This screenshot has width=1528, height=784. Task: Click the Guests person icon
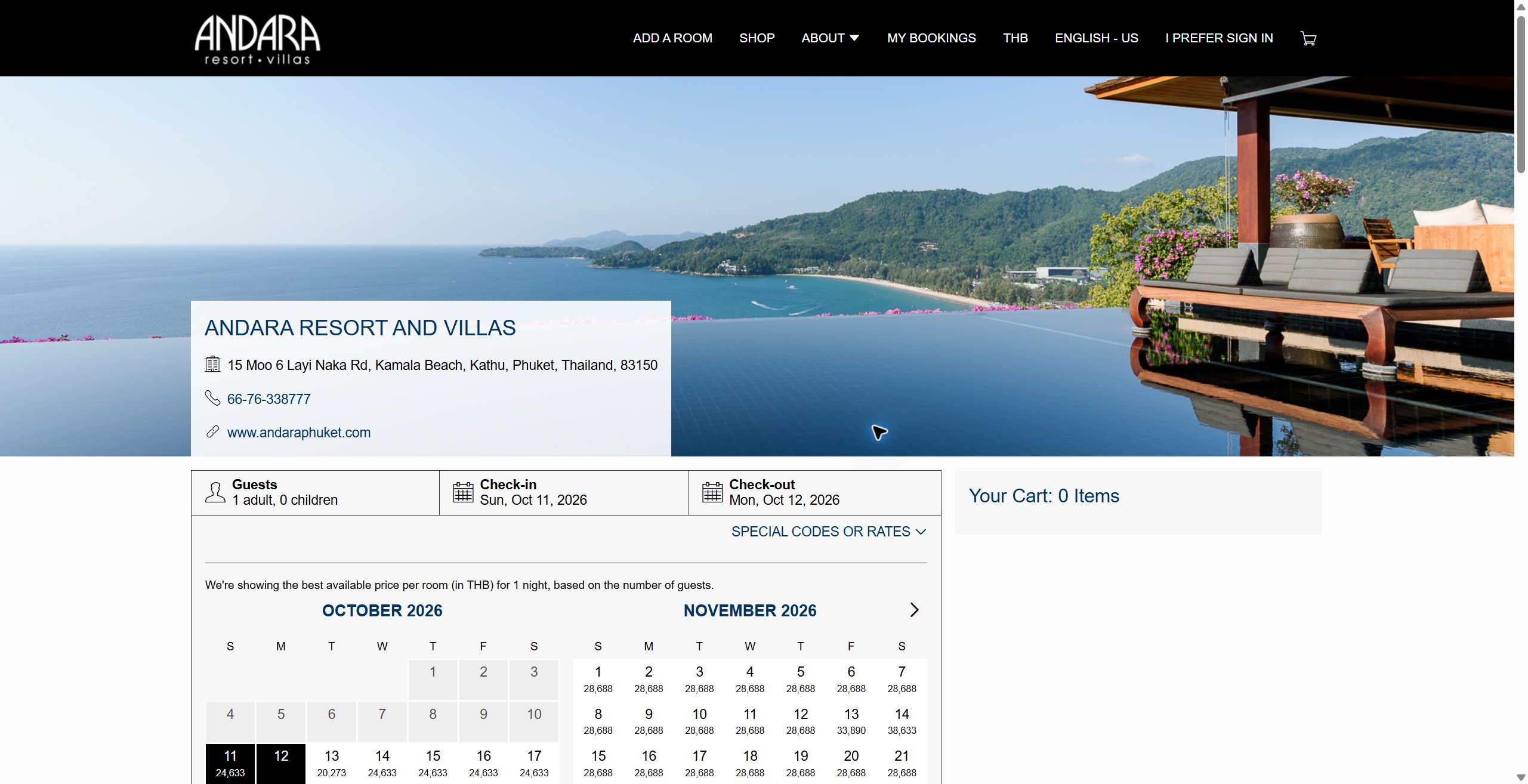point(215,492)
